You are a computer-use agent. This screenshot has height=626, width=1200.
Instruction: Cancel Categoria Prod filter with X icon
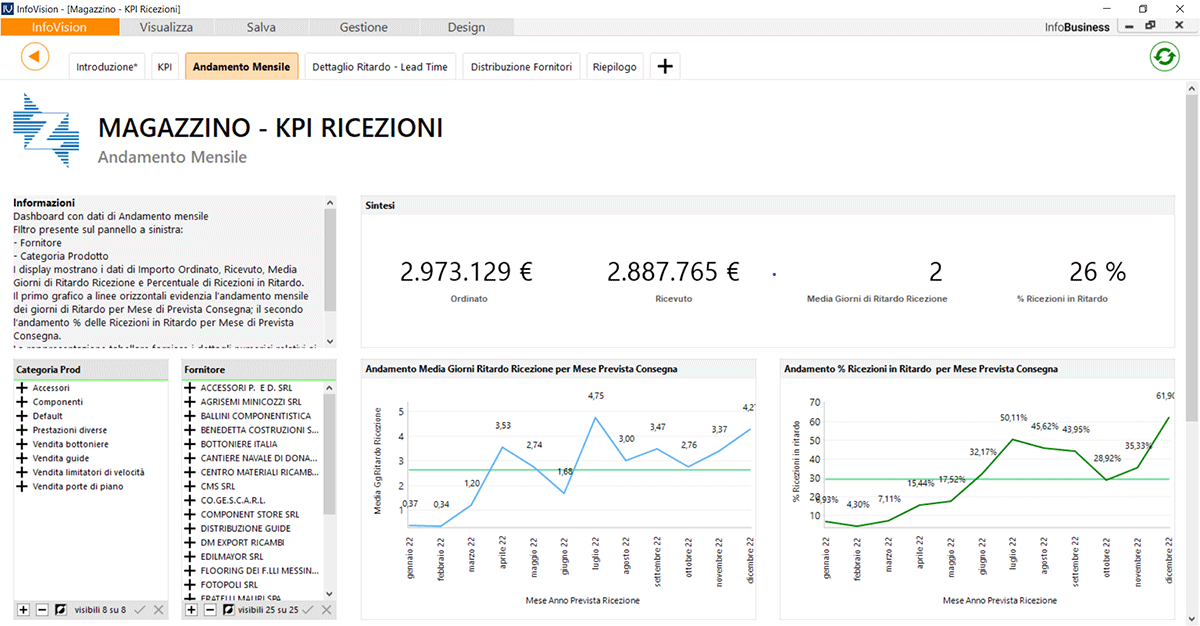(x=158, y=609)
